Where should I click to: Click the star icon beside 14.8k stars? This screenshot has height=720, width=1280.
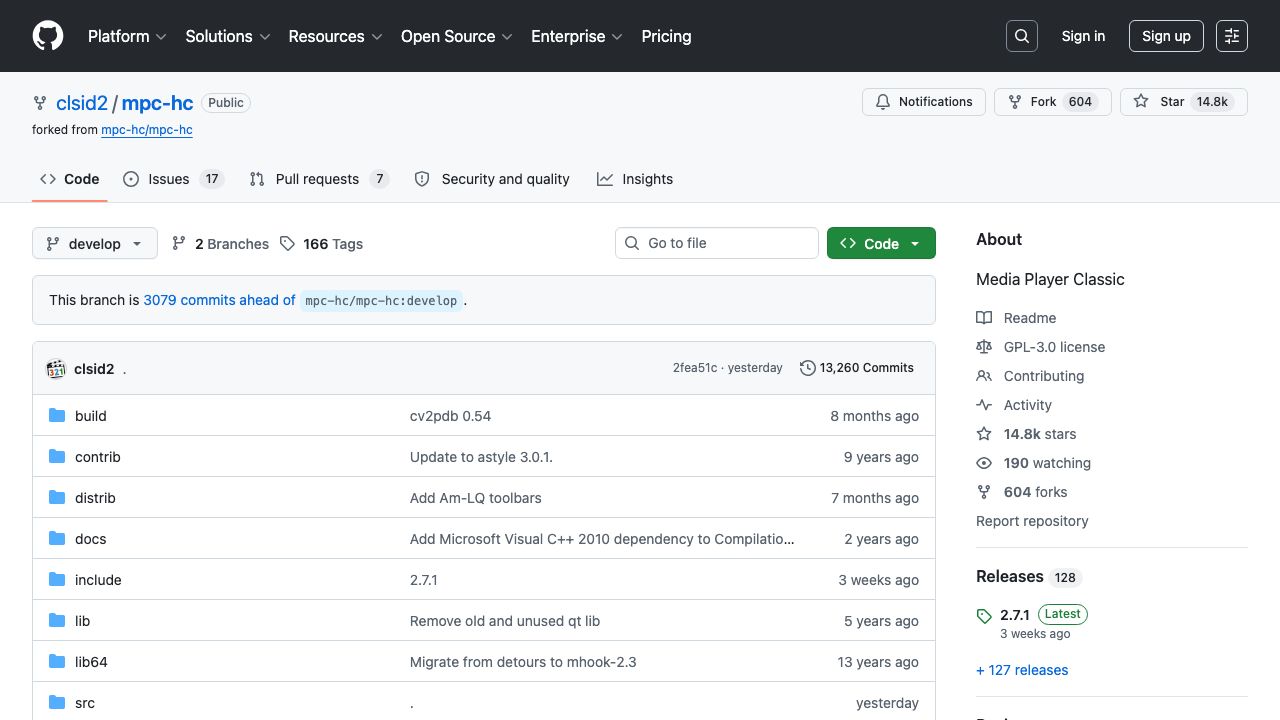click(x=984, y=434)
